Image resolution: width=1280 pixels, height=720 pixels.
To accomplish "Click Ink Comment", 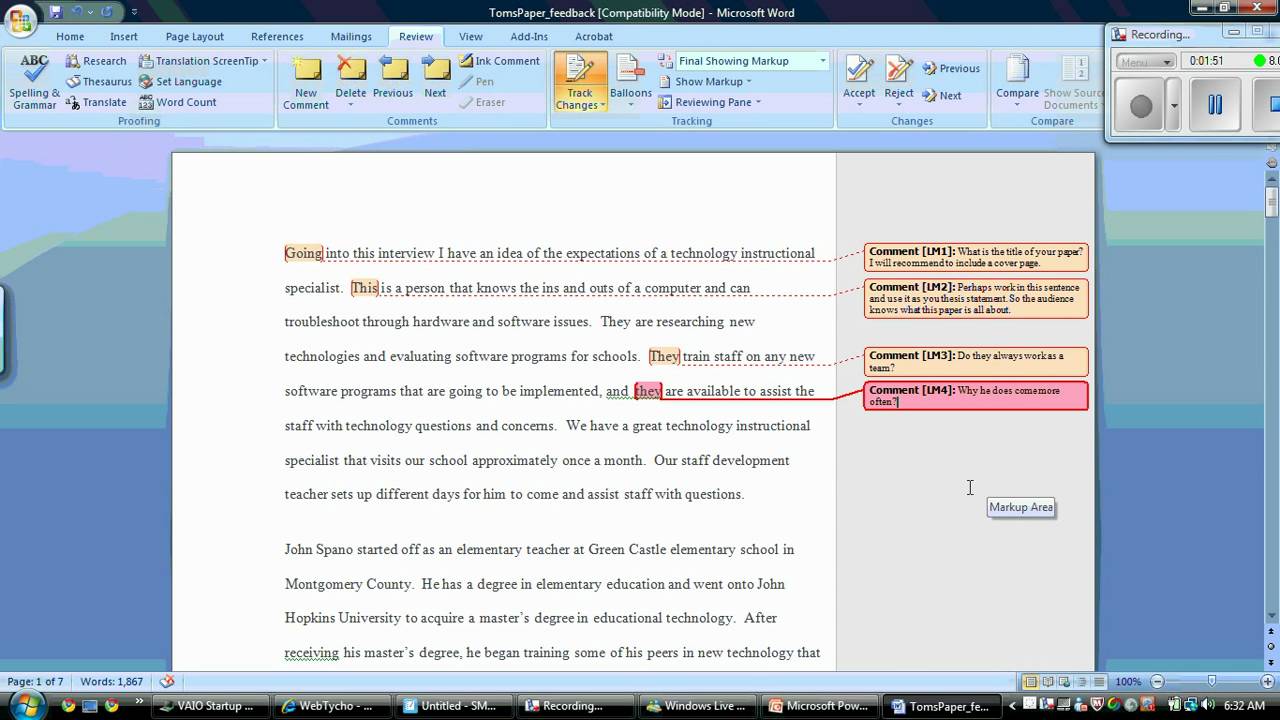I will point(499,61).
